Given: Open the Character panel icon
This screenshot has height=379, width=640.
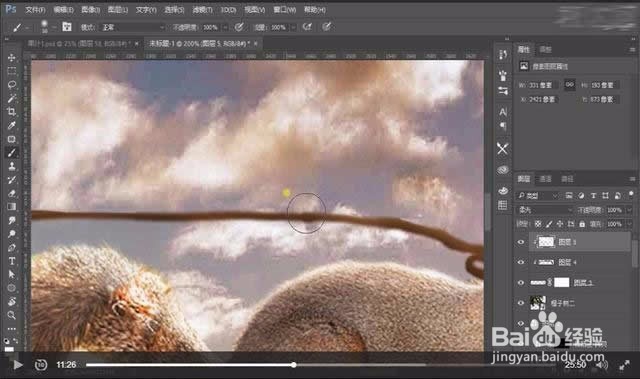Looking at the screenshot, I should tap(503, 111).
